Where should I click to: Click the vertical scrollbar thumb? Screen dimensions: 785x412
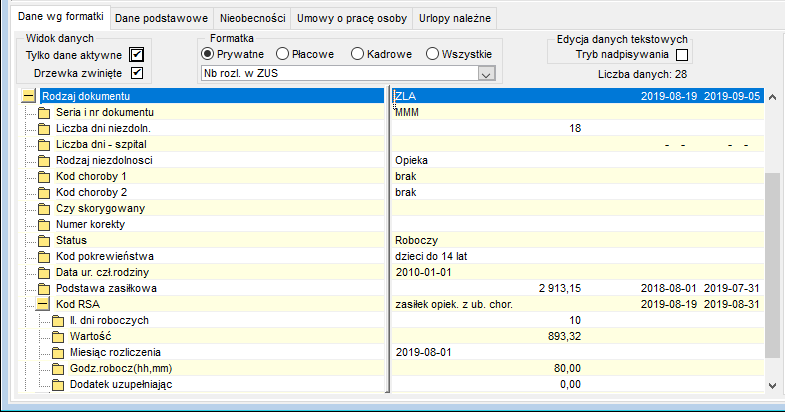click(772, 265)
